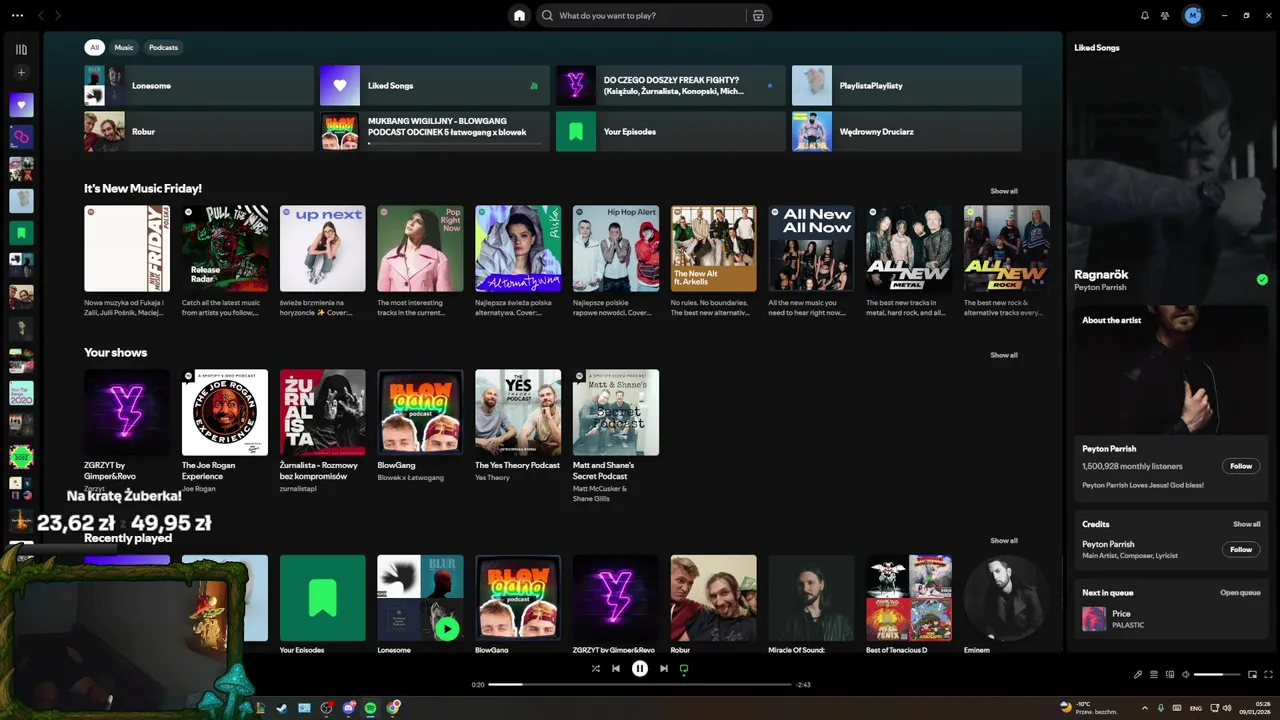The image size is (1280, 720).
Task: Follow Peyton Parrish in Credits section
Action: (1241, 549)
